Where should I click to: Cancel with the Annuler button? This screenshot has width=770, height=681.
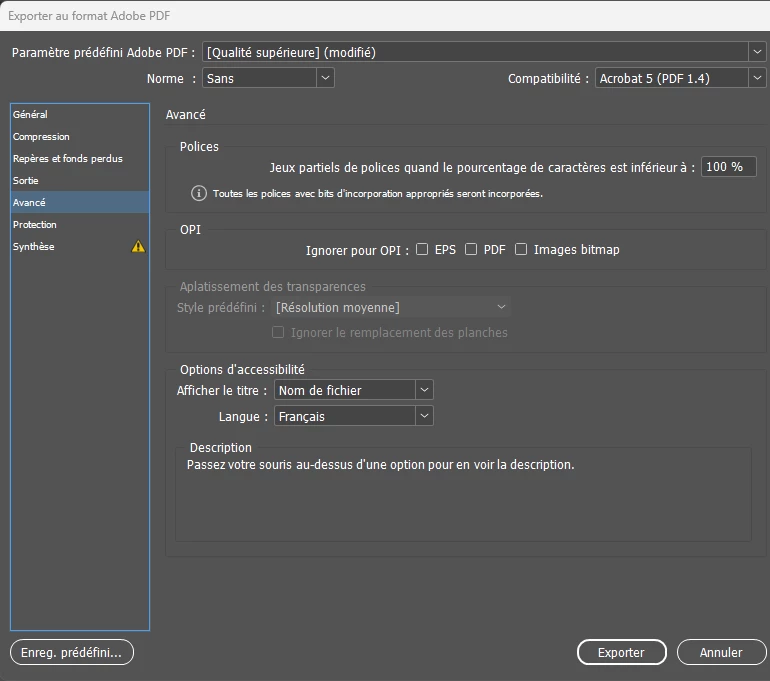(x=721, y=652)
